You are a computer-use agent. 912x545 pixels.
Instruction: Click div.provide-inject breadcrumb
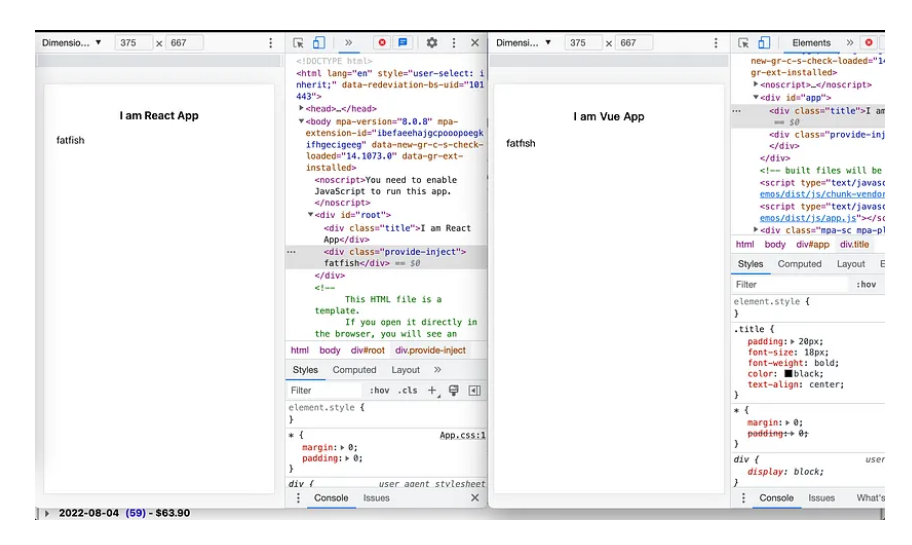point(430,350)
